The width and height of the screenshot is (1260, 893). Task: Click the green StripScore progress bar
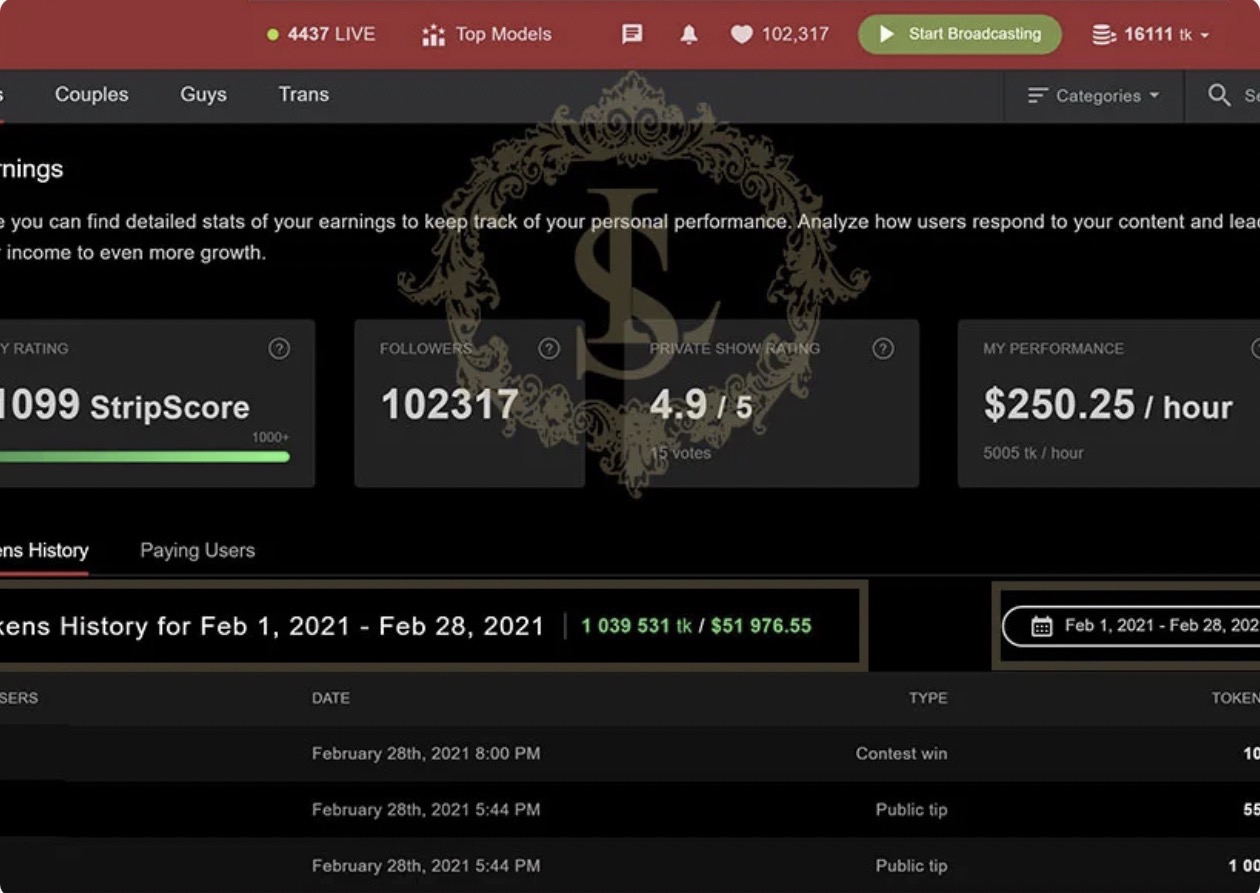click(x=145, y=457)
